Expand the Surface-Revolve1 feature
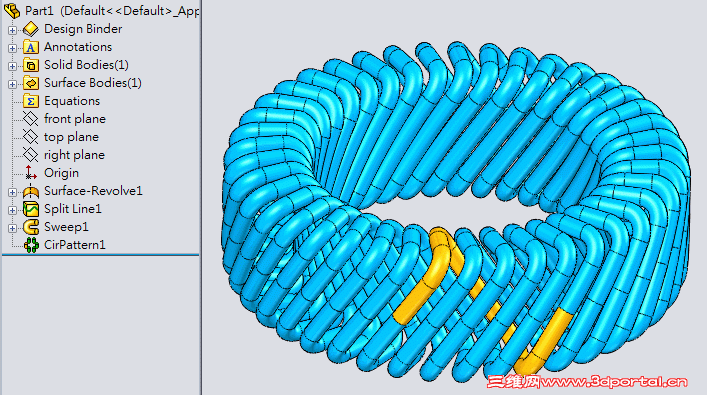707x395 pixels. (x=12, y=193)
